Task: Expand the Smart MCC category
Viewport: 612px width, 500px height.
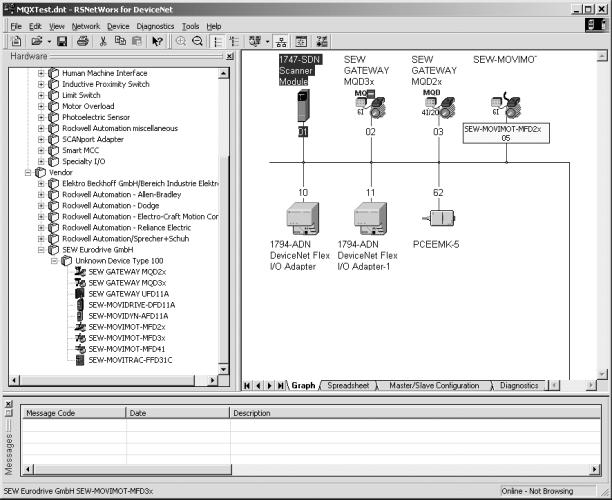Action: tap(41, 150)
